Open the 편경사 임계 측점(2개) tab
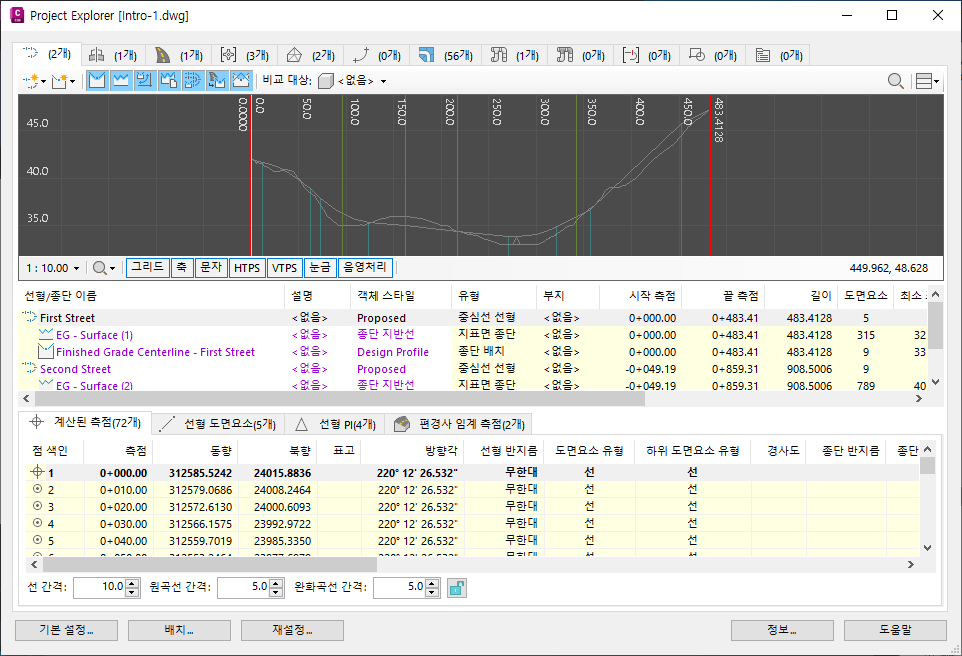Image resolution: width=962 pixels, height=656 pixels. click(460, 424)
